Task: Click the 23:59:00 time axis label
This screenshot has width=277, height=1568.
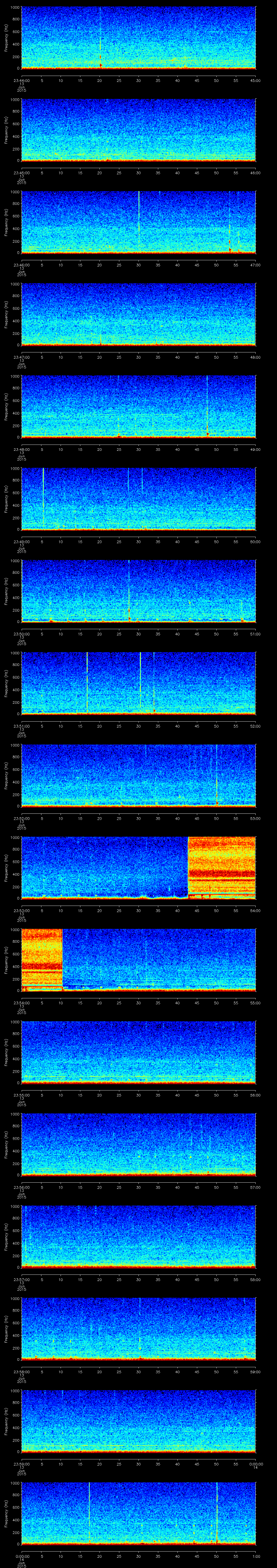Action: (21, 1464)
